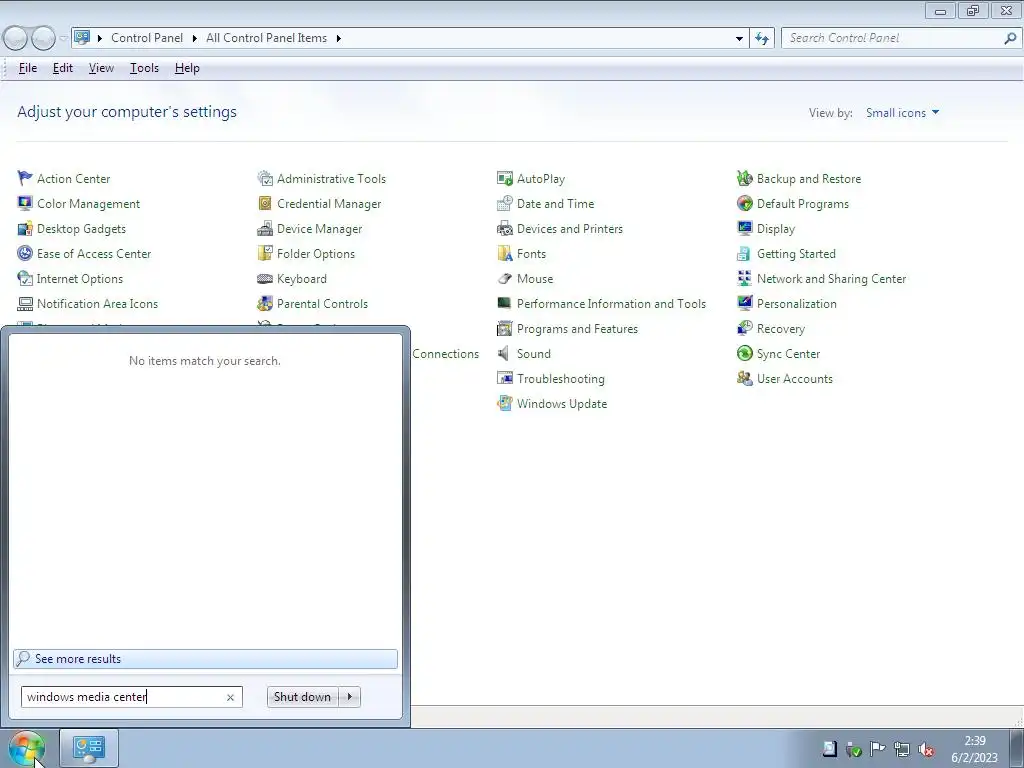The image size is (1024, 768).
Task: Open Credential Manager vault icon
Action: point(264,203)
